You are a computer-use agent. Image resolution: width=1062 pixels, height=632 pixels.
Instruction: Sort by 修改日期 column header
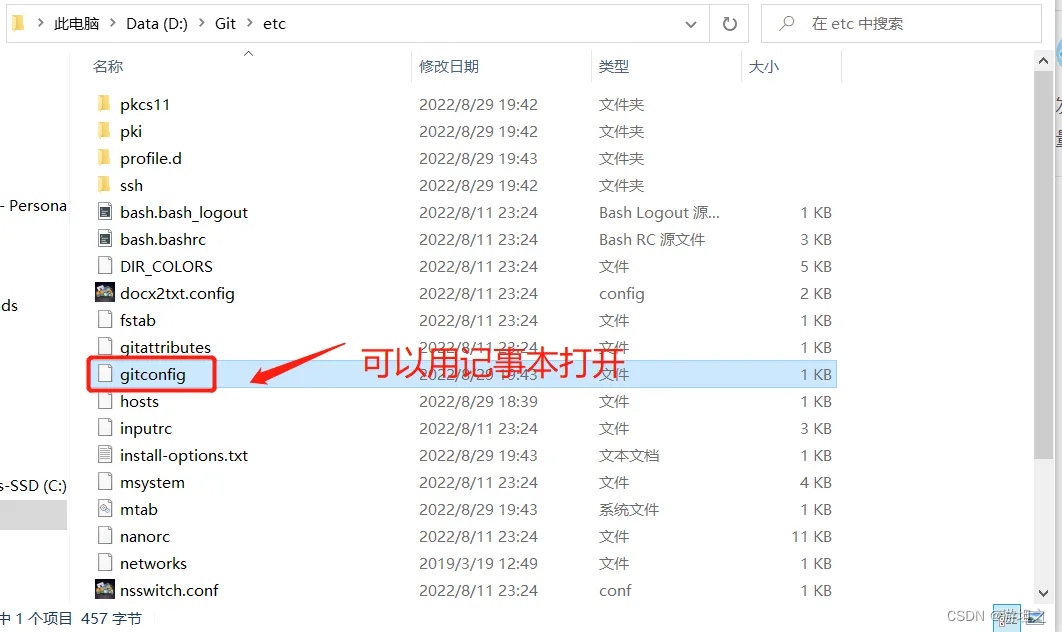449,66
